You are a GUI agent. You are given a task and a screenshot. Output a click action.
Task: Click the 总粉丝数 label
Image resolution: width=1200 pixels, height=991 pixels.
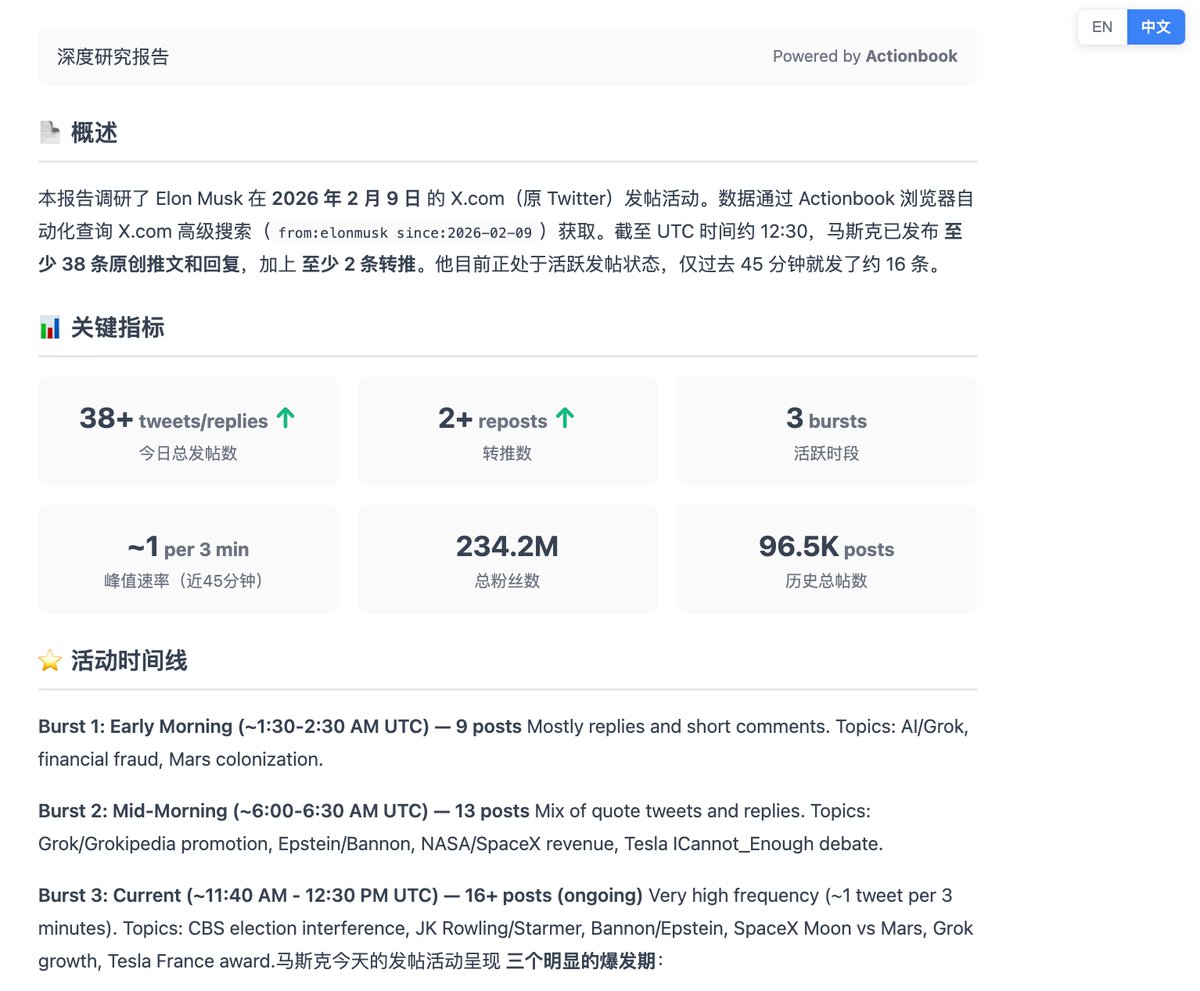(x=507, y=580)
